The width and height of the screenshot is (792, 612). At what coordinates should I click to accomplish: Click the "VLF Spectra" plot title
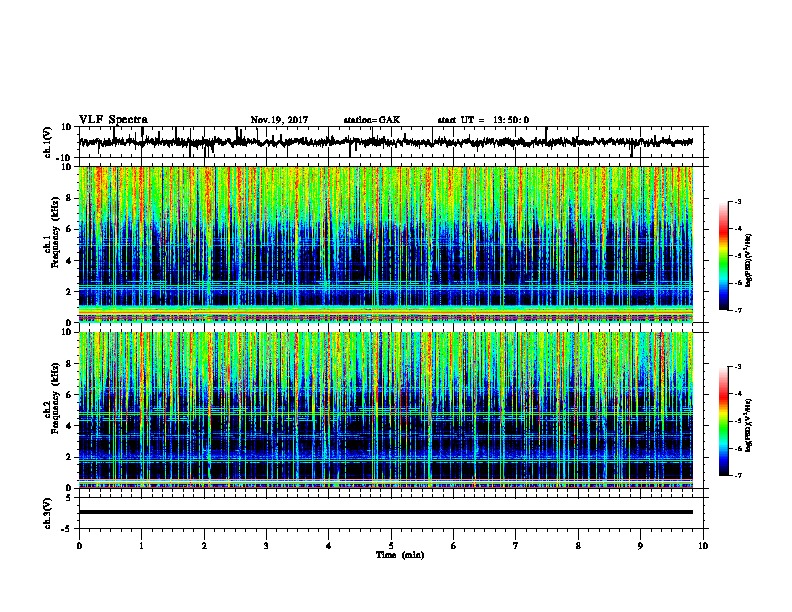[113, 120]
